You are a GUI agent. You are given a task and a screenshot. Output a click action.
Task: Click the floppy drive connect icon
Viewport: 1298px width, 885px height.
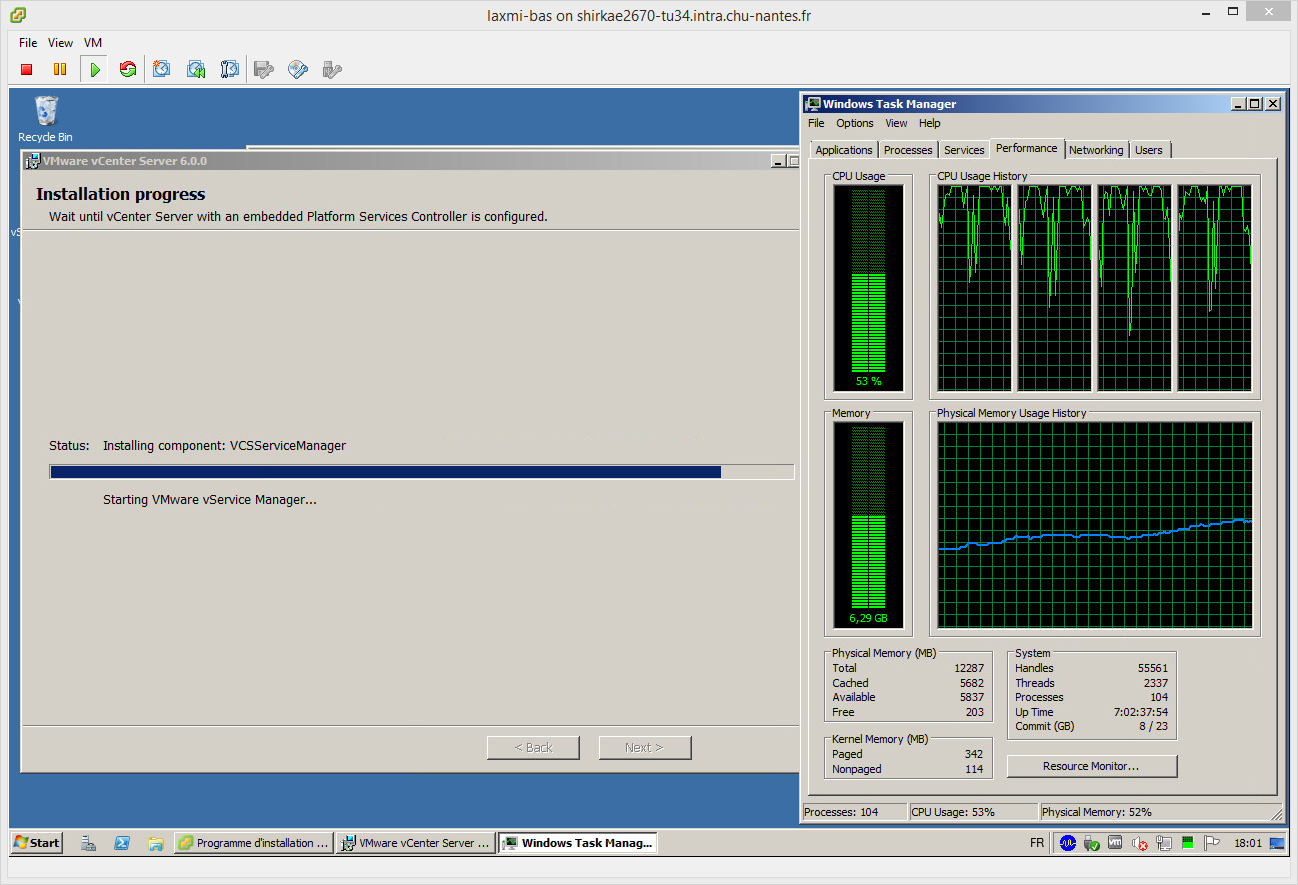[264, 69]
